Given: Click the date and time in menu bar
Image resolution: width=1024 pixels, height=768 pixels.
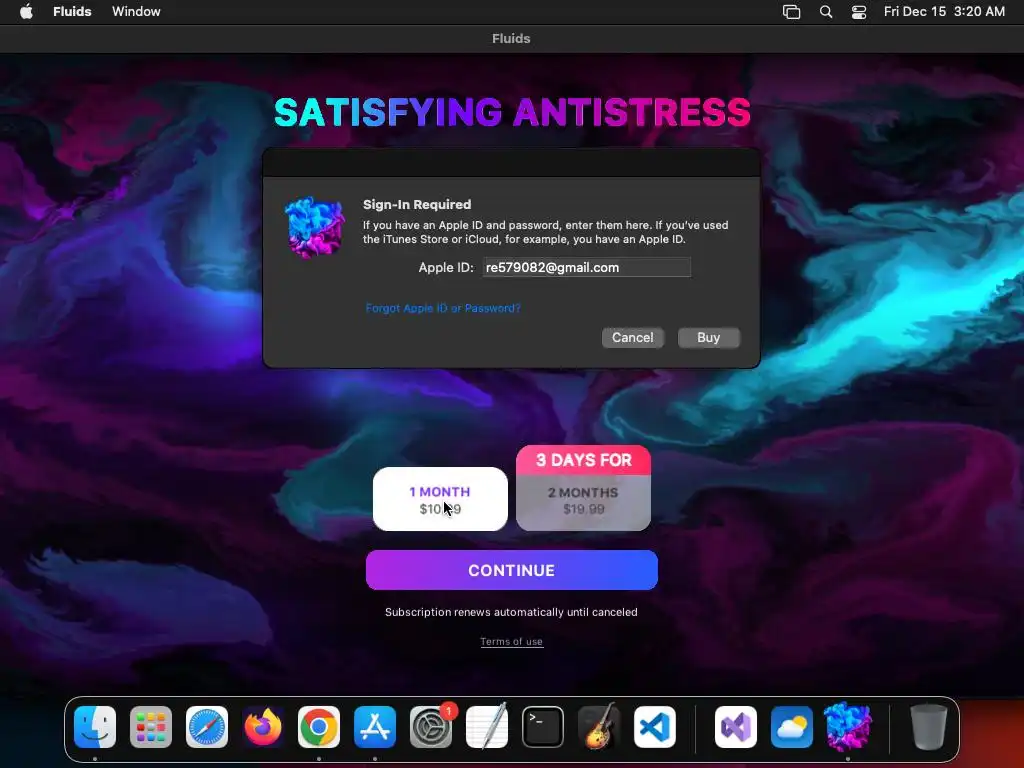Looking at the screenshot, I should 944,11.
